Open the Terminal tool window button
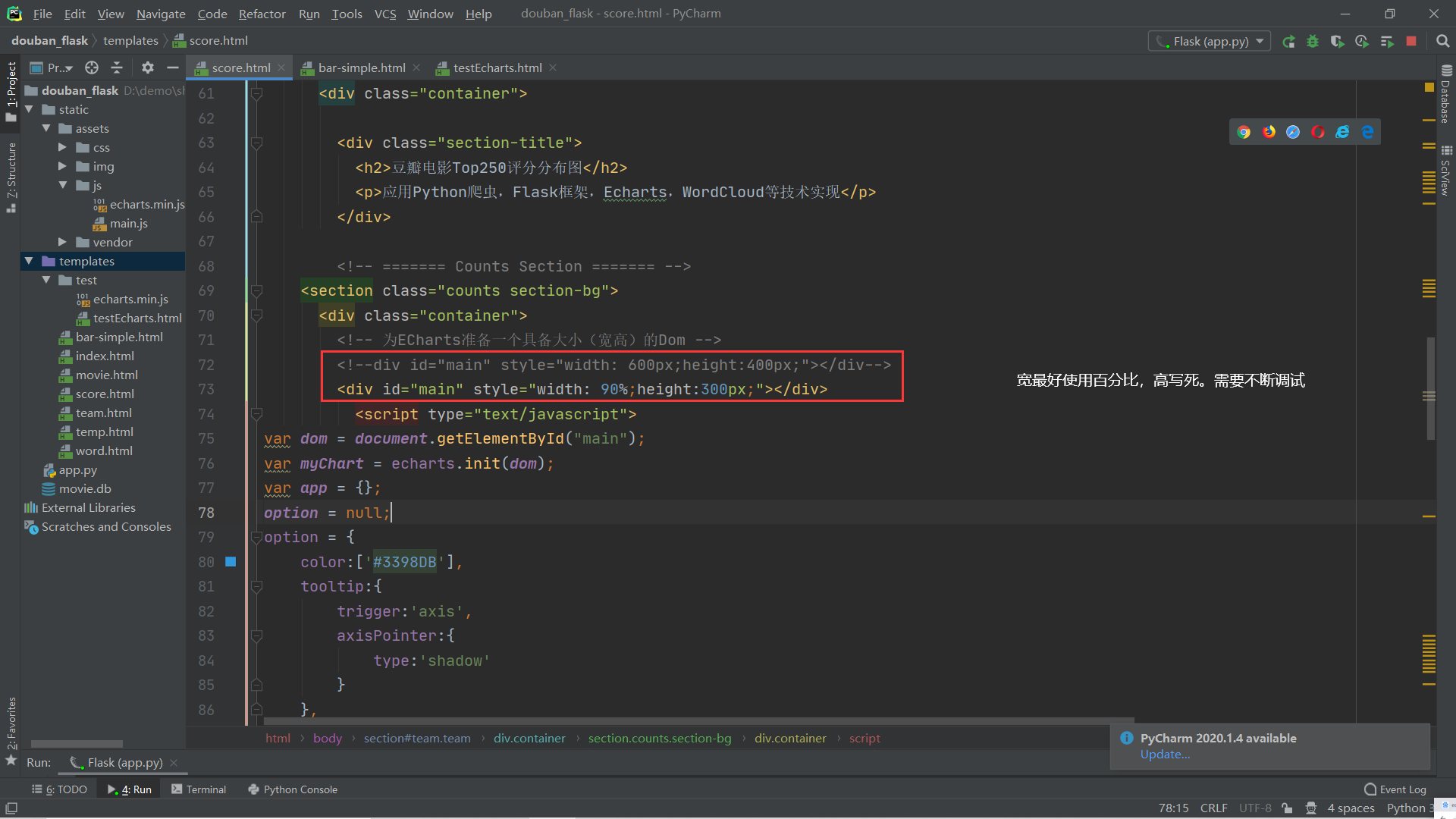1456x819 pixels. pyautogui.click(x=199, y=789)
